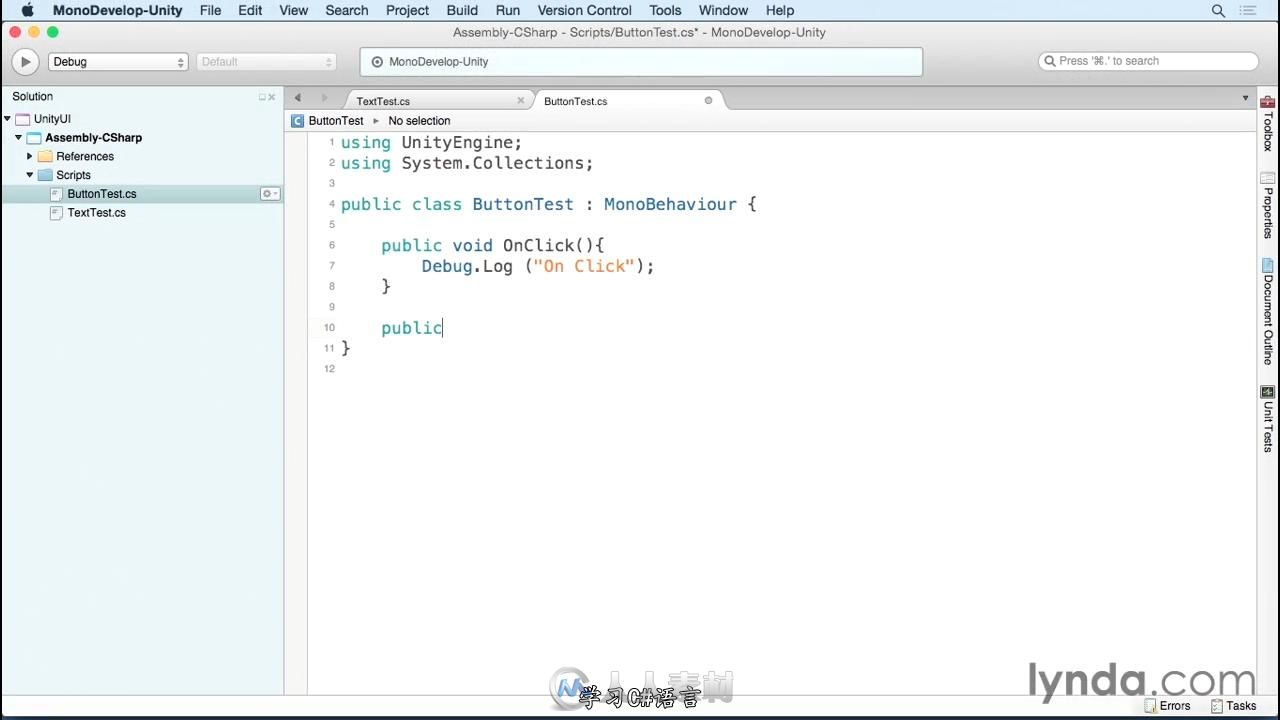Open the Search menu

tap(347, 10)
